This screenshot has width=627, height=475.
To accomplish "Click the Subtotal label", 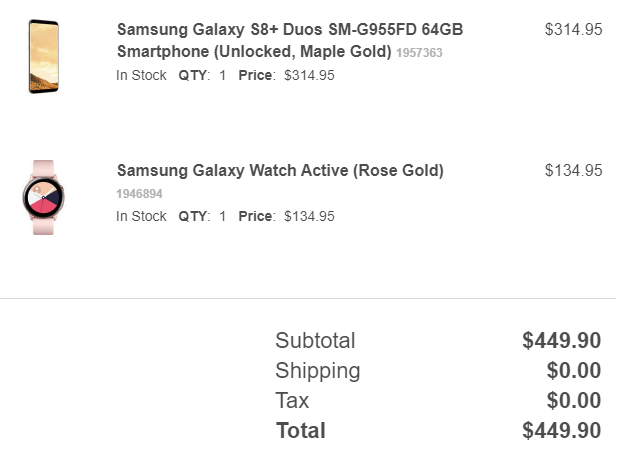I will click(x=315, y=341).
